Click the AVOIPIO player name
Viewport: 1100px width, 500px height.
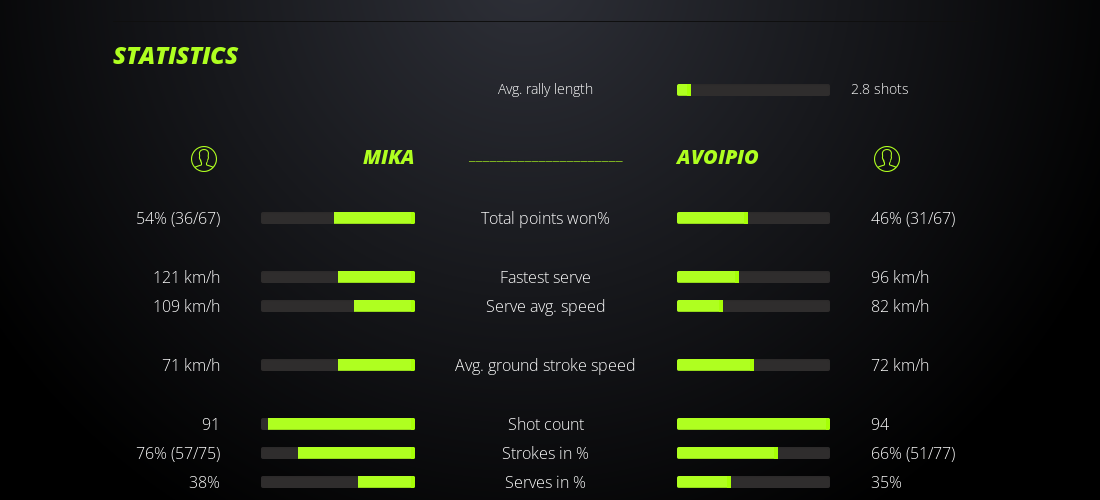coord(717,157)
